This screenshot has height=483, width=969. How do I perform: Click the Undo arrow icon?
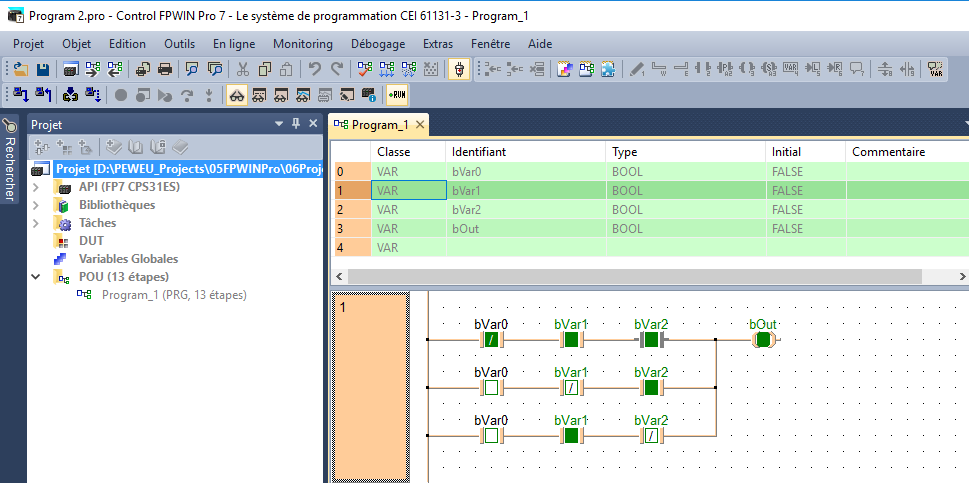[315, 70]
